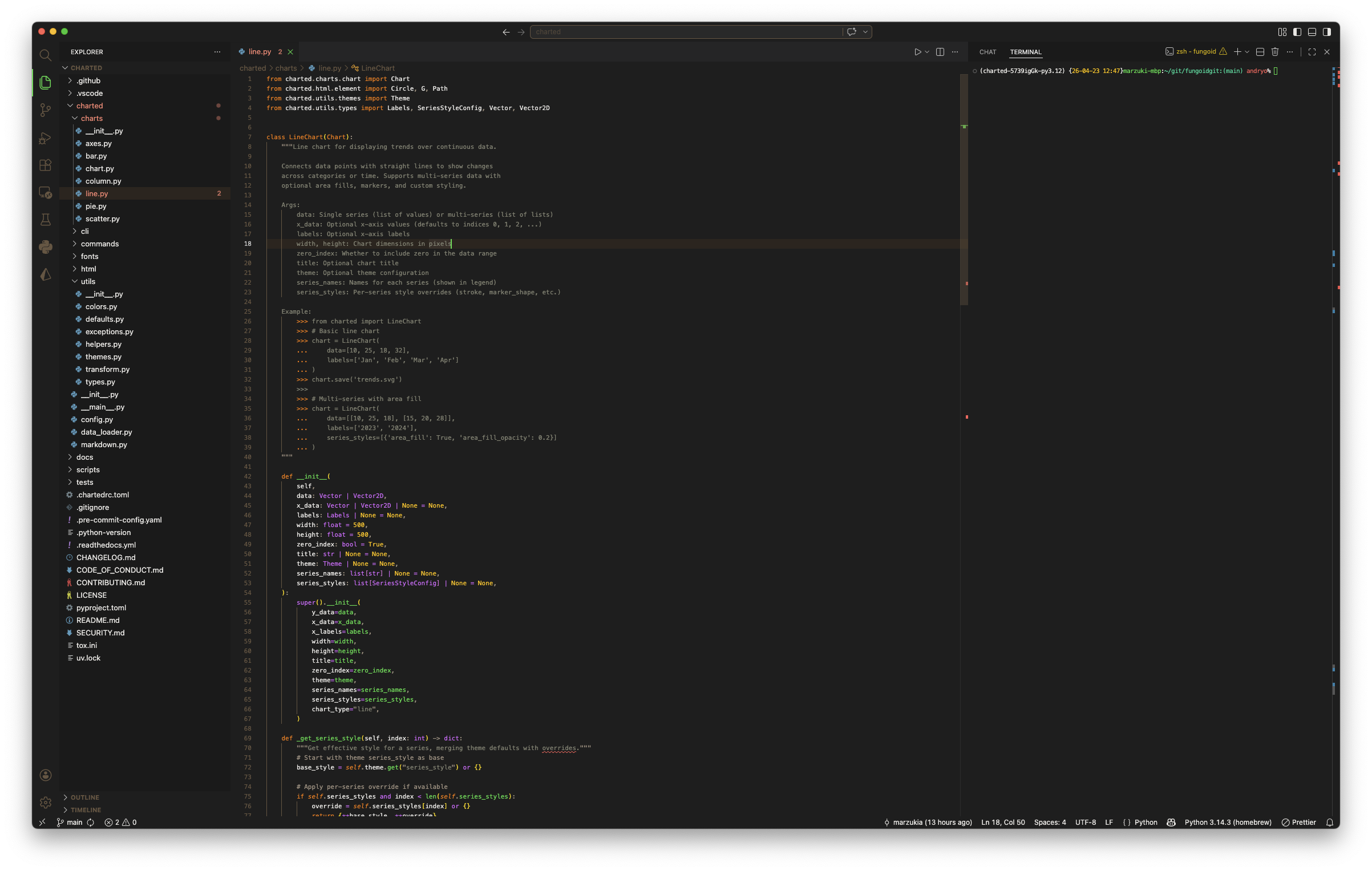Screen dimensions: 1372x871
Task: Open the Source Control view
Action: click(x=45, y=110)
